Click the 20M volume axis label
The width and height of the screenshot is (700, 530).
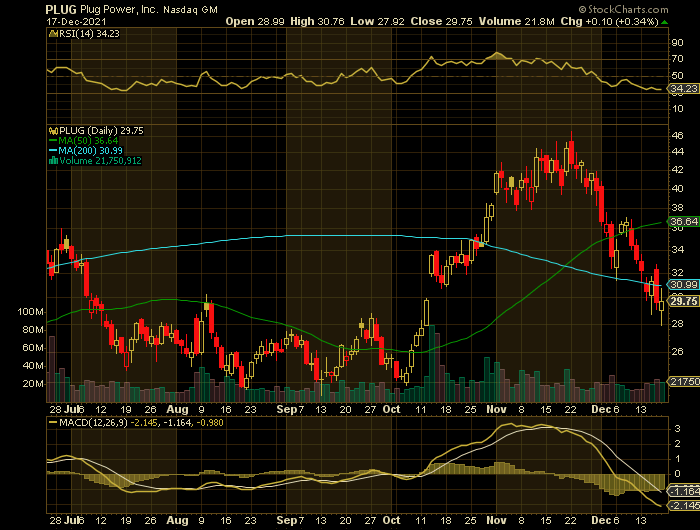point(33,384)
